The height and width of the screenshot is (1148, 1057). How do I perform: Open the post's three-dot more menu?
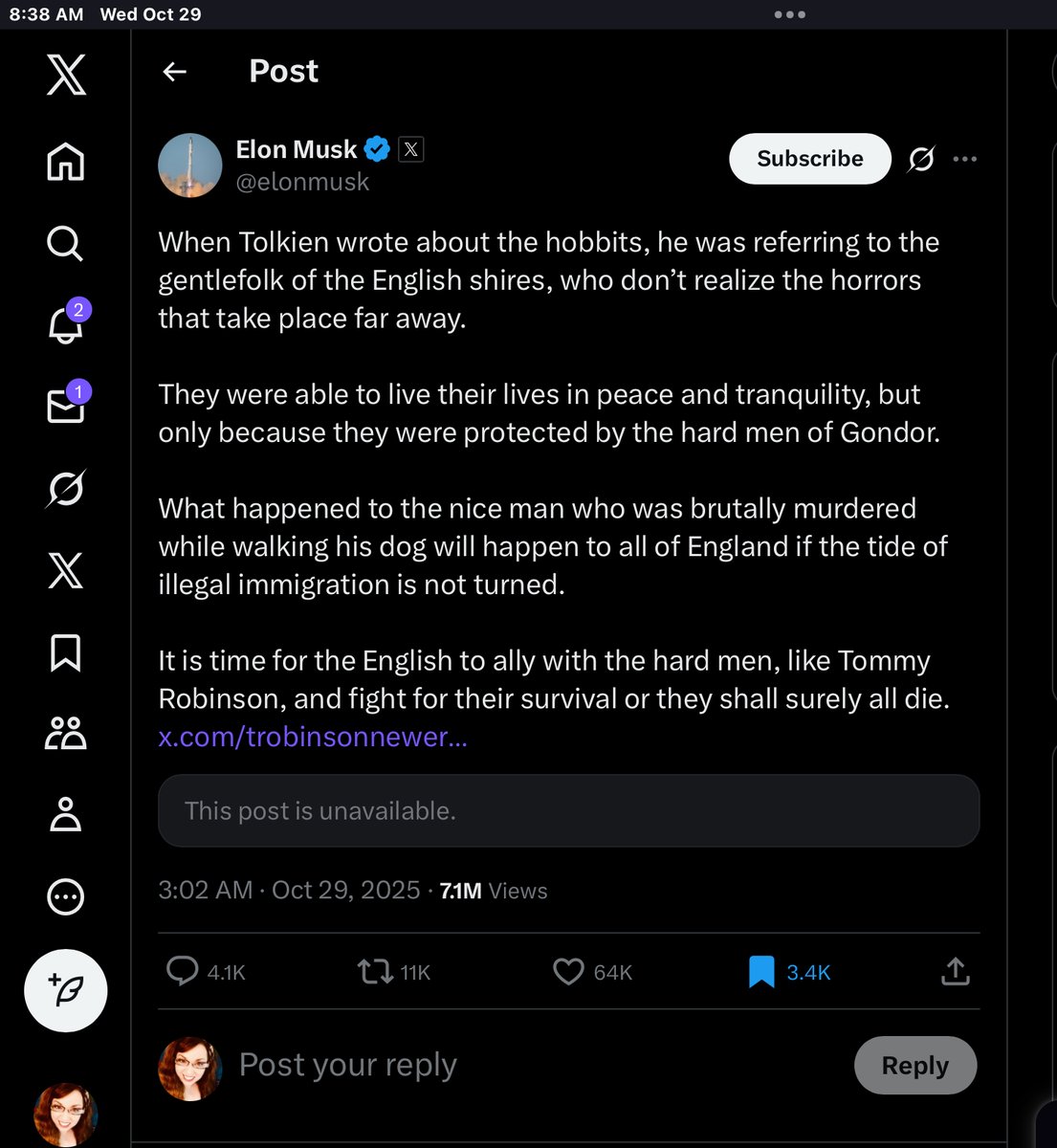pos(965,159)
